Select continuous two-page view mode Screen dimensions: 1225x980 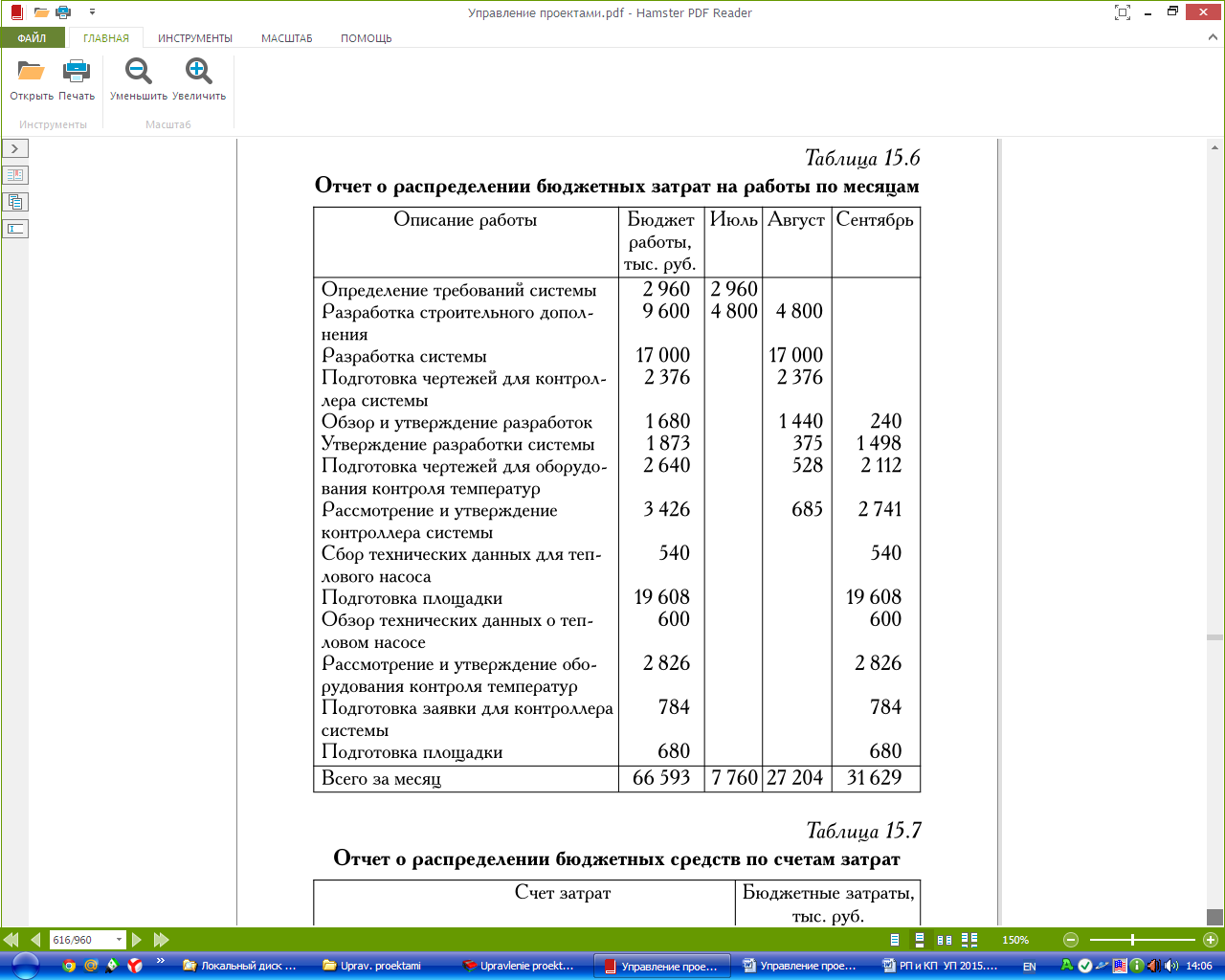click(x=969, y=940)
